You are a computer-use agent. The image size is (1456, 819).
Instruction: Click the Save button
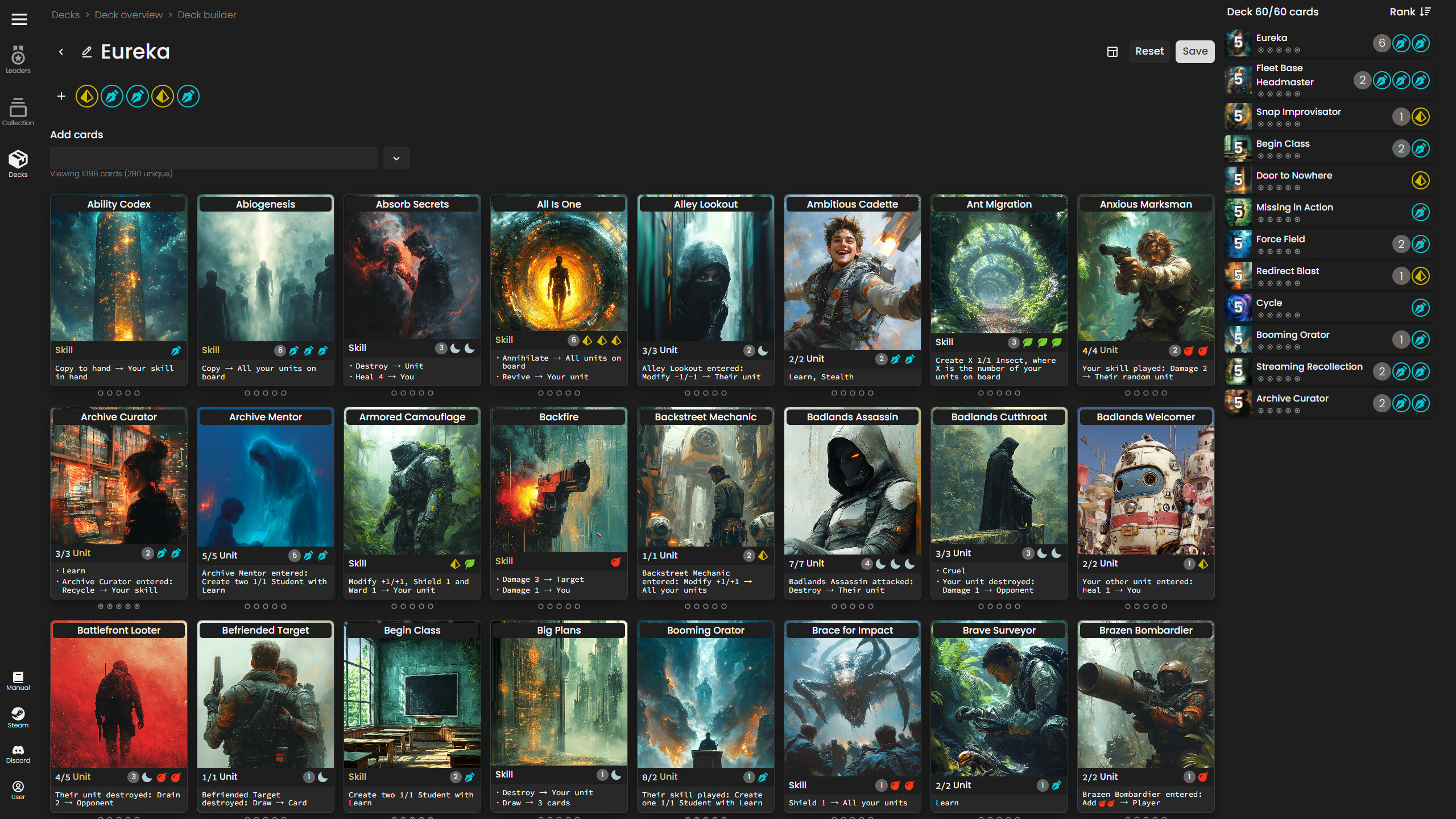point(1194,52)
